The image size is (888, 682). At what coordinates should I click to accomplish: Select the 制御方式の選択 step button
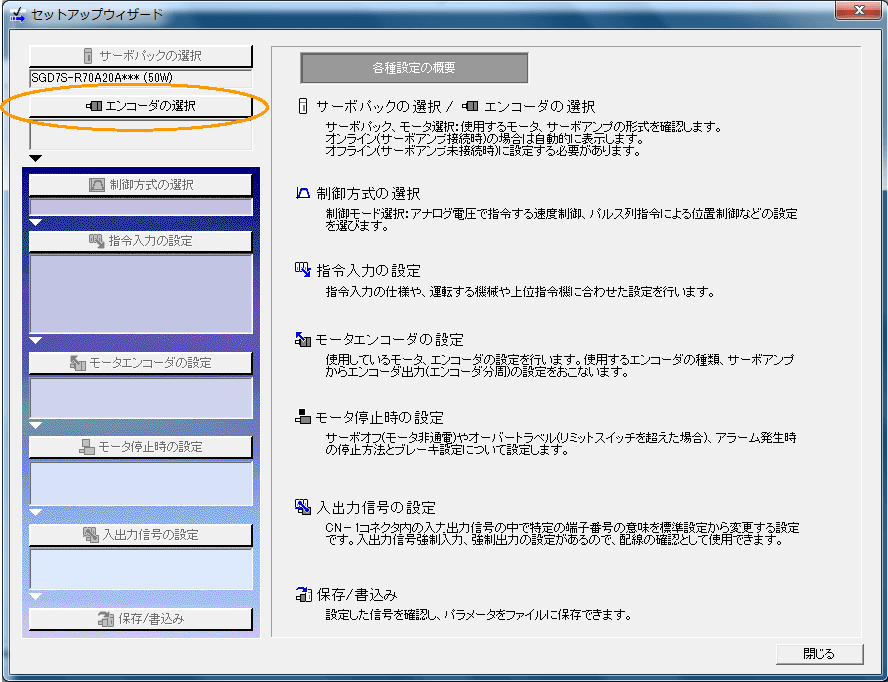coord(141,185)
